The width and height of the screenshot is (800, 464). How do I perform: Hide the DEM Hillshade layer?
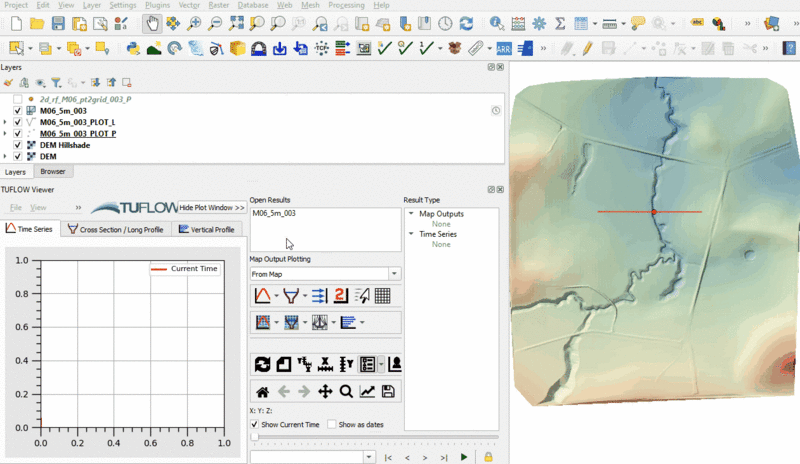point(18,145)
